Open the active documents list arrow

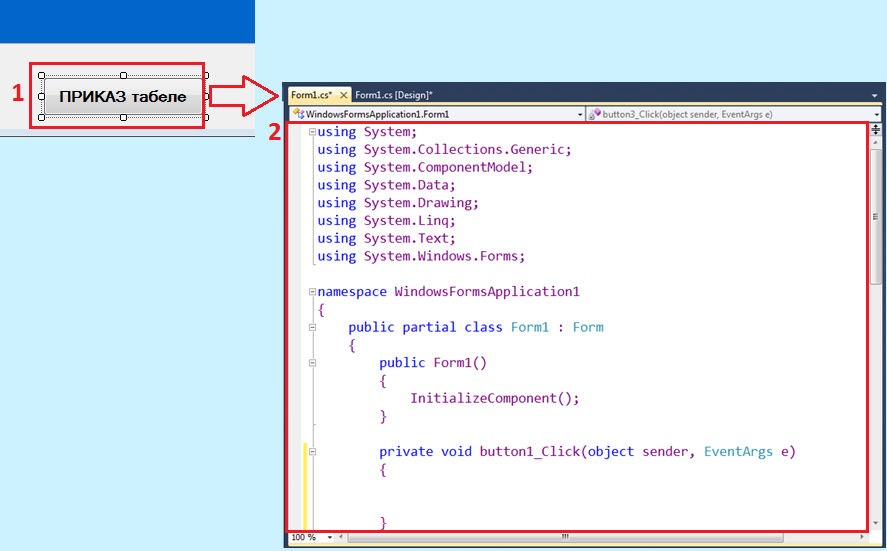pos(876,95)
